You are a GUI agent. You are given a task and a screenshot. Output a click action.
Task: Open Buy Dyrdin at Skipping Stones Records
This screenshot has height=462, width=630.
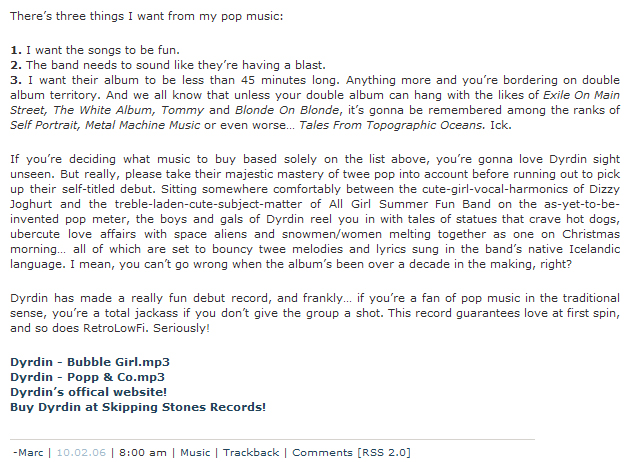pos(138,407)
